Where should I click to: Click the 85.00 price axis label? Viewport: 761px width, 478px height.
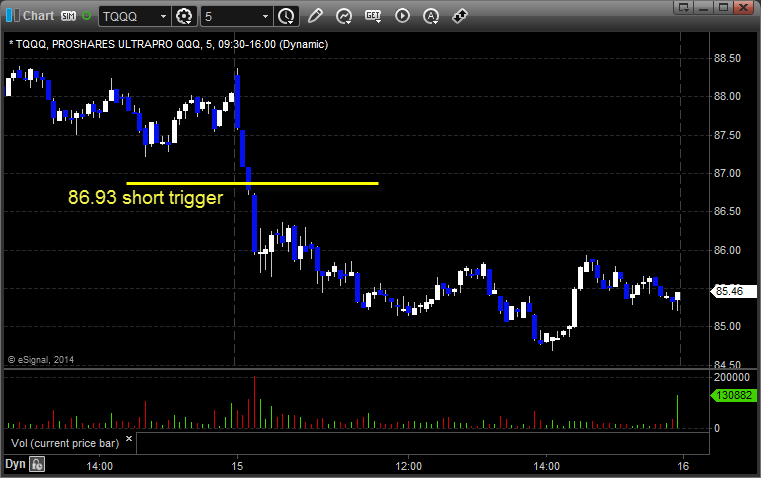coord(727,327)
